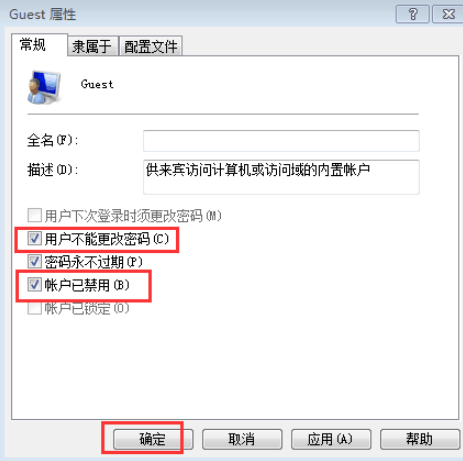Focus the 描述 description text box

(x=281, y=177)
